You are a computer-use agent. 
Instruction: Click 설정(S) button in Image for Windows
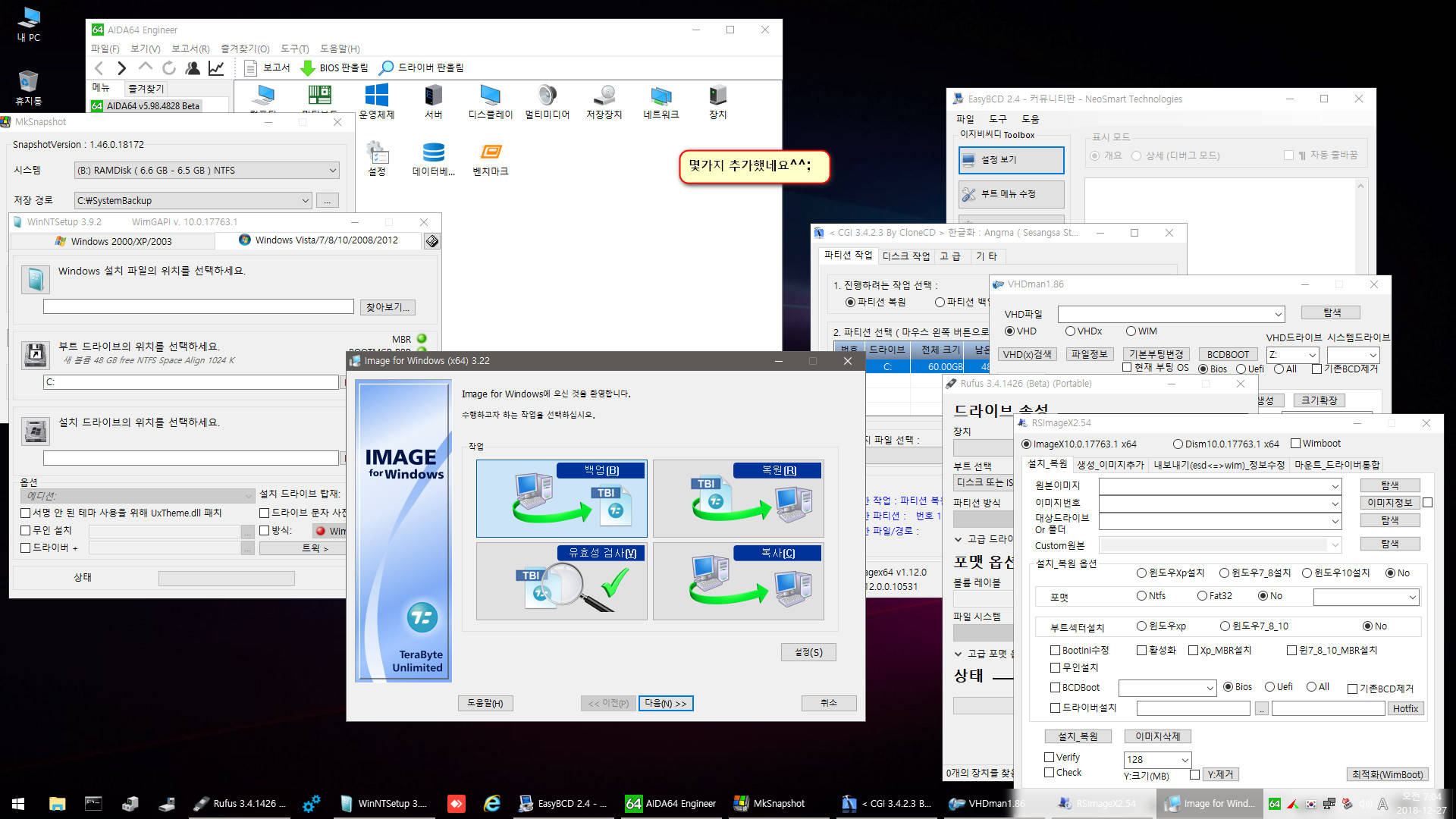click(808, 652)
